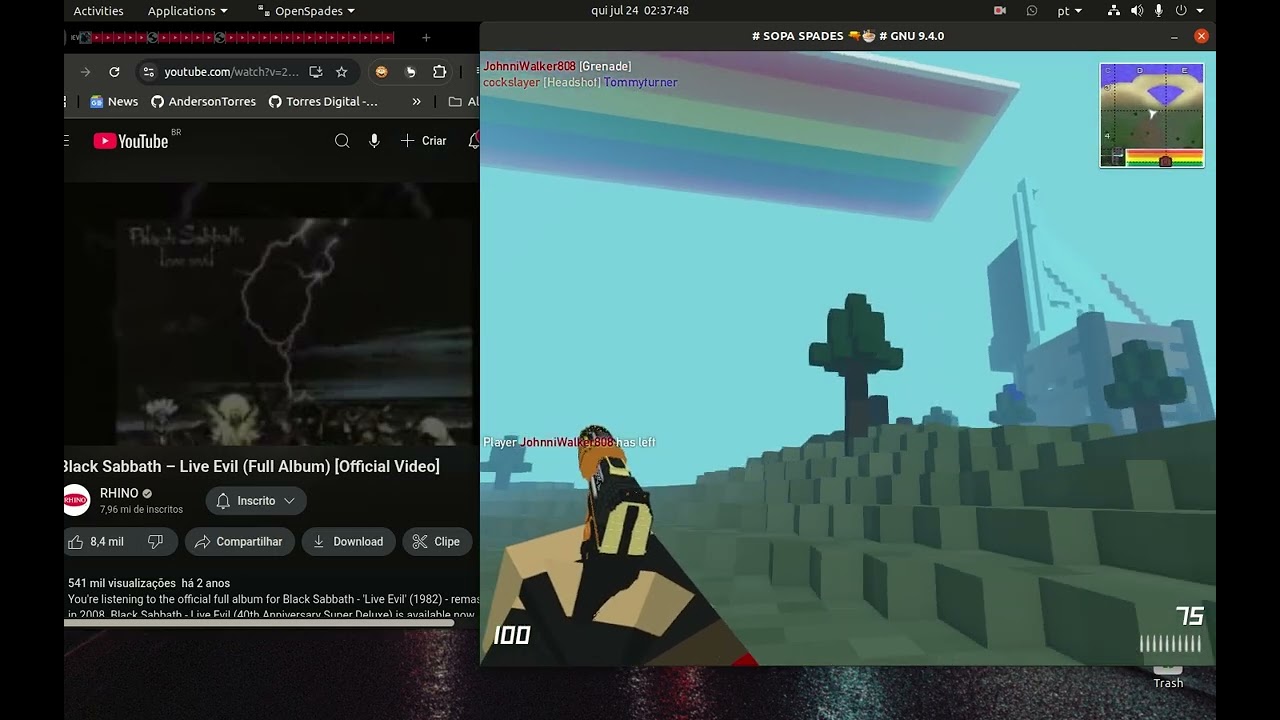
Task: Open the Trash desktop icon
Action: pyautogui.click(x=1168, y=676)
